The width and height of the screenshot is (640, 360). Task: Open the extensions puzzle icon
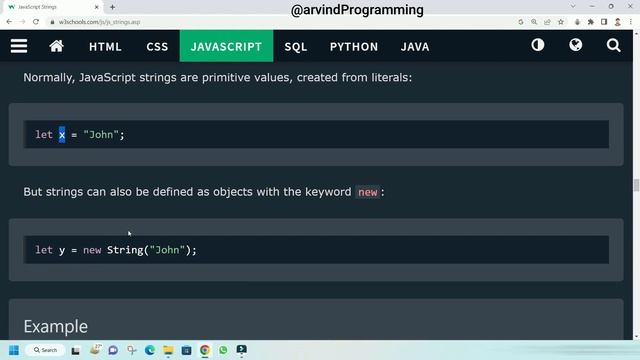[591, 22]
